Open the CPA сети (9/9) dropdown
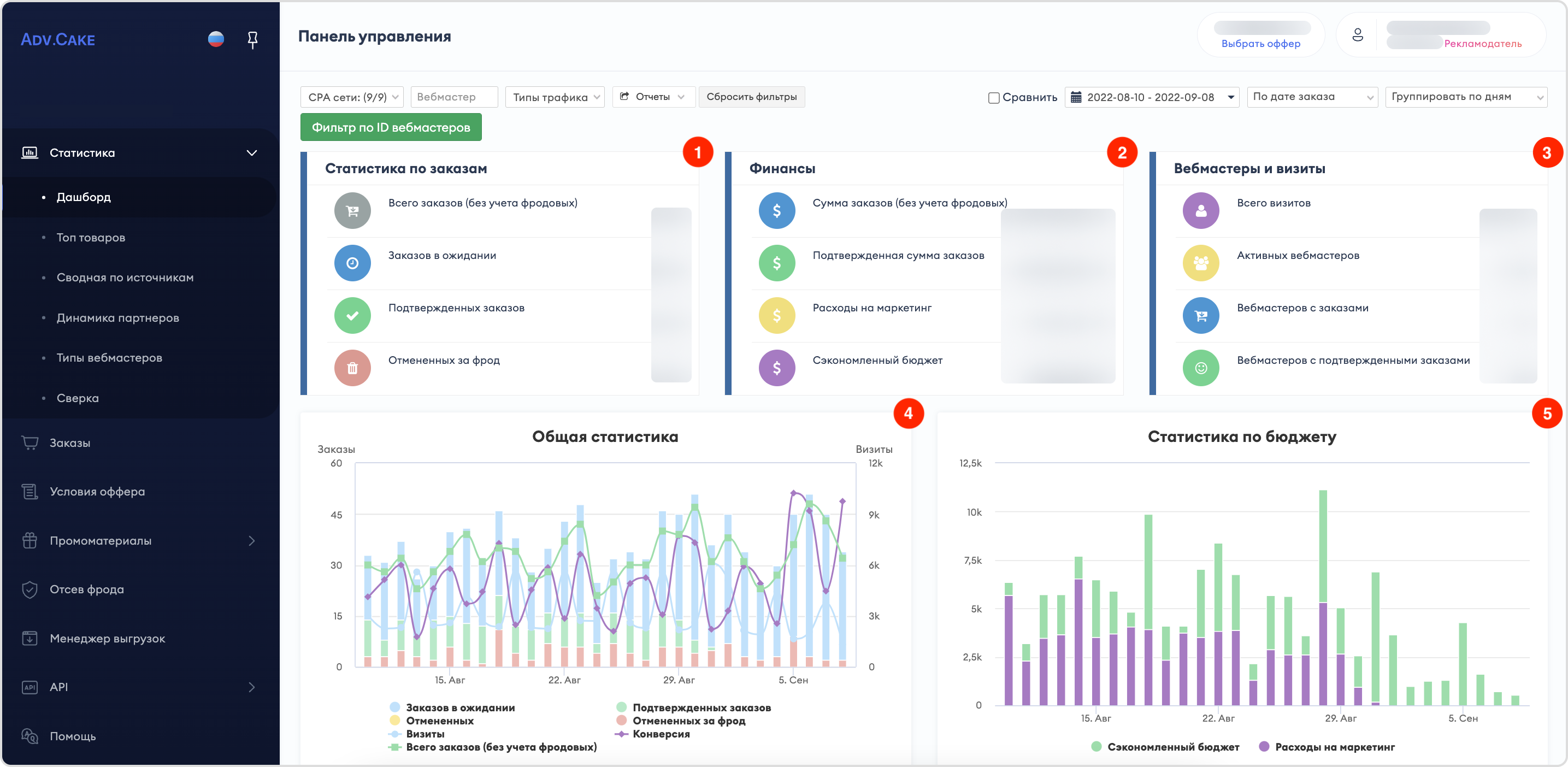 click(352, 97)
